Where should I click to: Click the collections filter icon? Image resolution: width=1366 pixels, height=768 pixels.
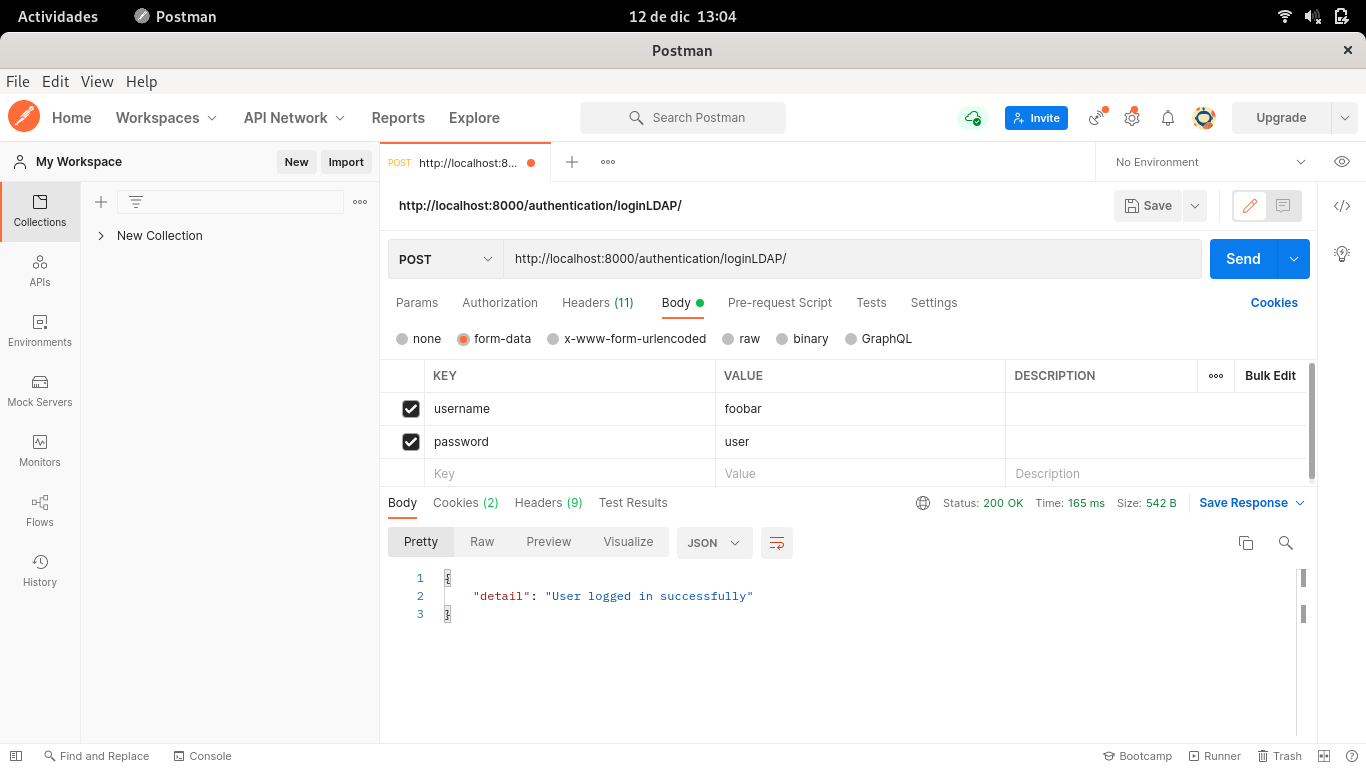pos(136,202)
